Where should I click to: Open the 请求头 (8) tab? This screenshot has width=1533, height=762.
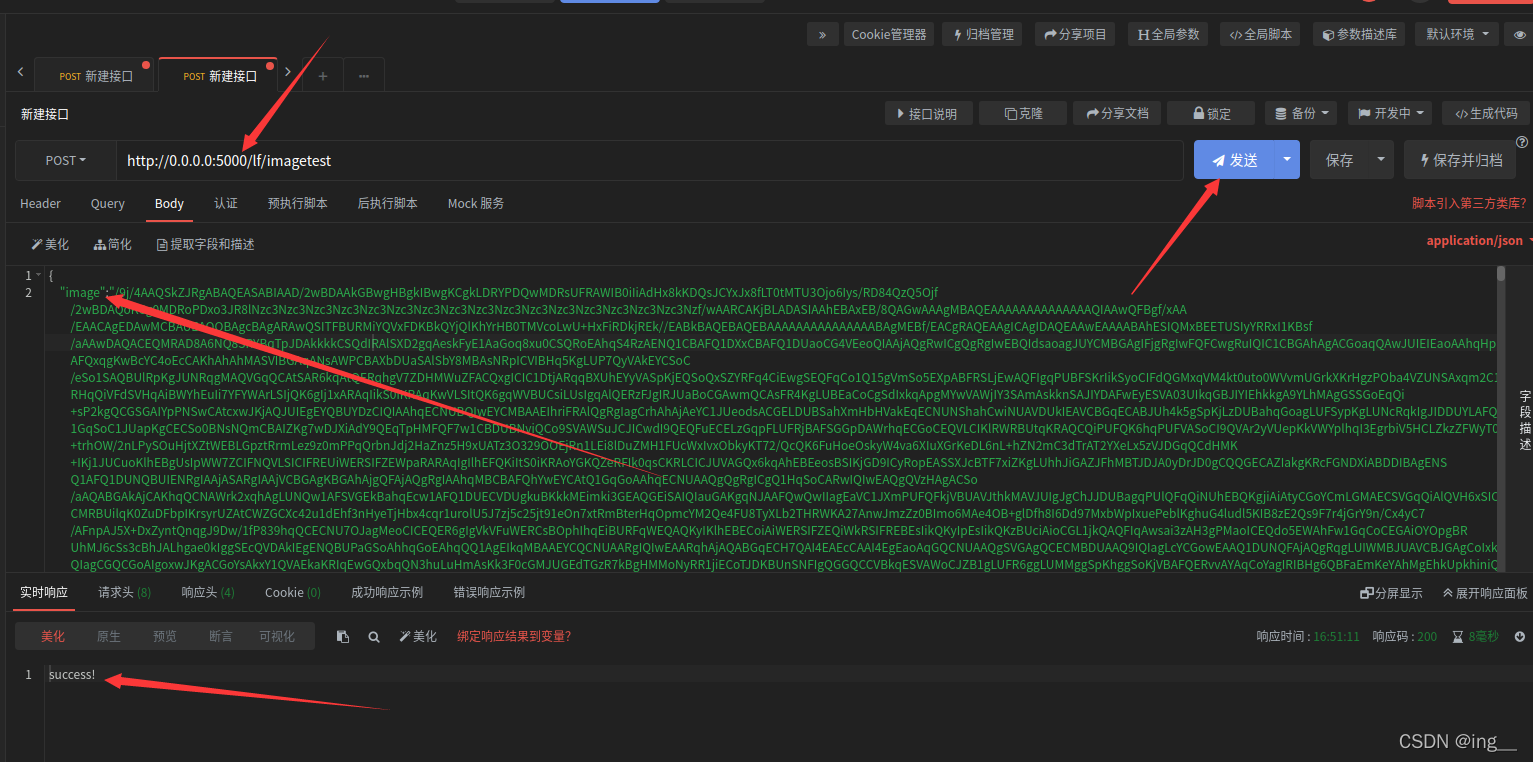[125, 592]
